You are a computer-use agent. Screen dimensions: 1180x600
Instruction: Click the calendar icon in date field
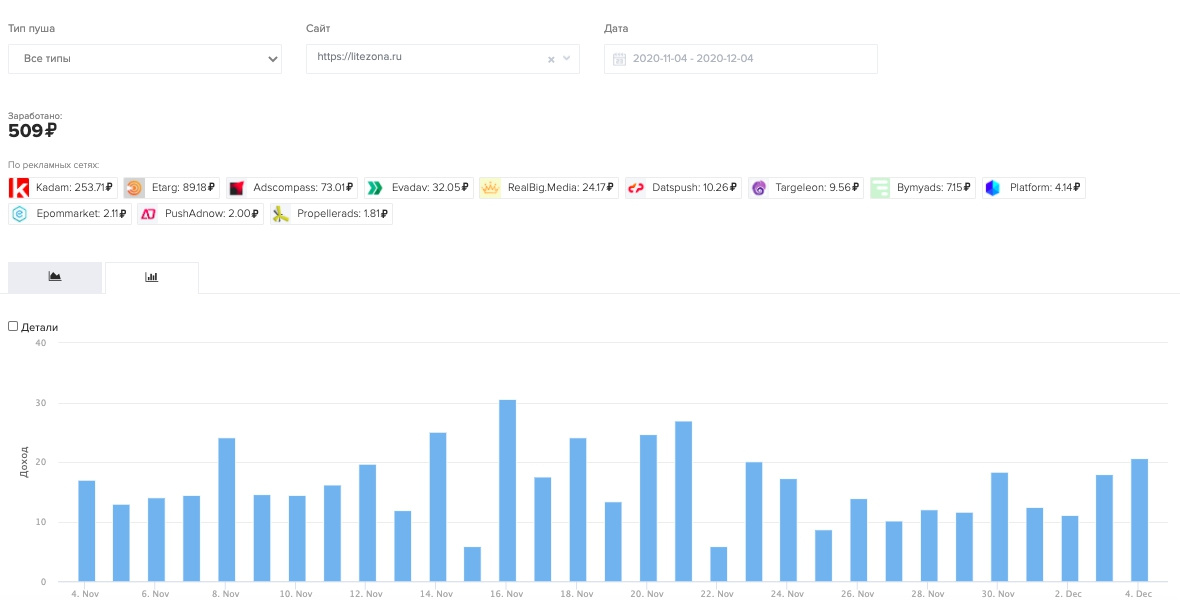click(619, 59)
